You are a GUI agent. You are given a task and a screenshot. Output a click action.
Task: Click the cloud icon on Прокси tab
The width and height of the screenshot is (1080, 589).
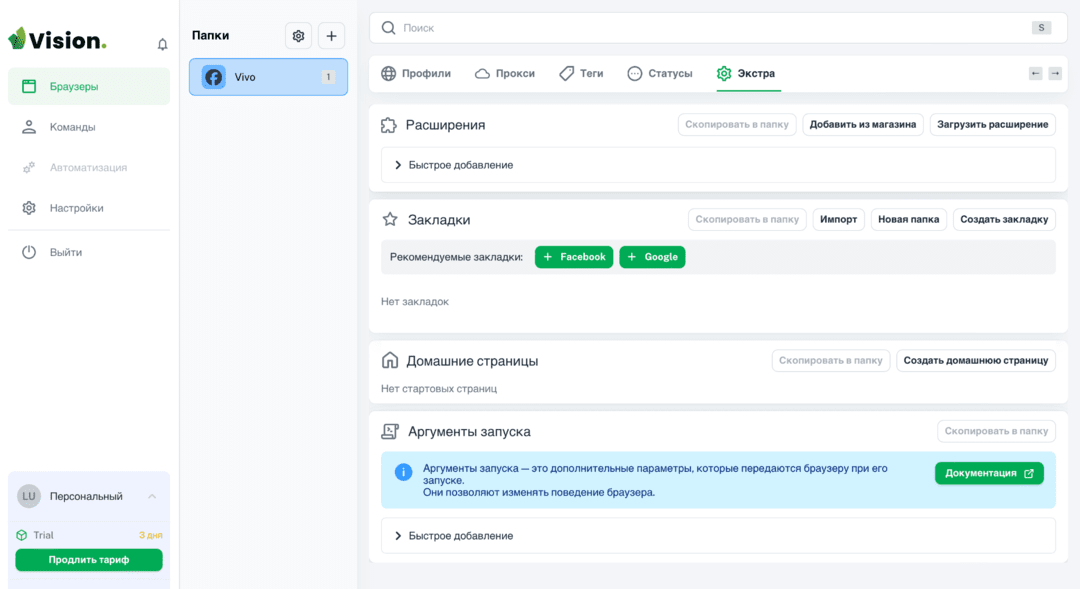click(x=482, y=73)
